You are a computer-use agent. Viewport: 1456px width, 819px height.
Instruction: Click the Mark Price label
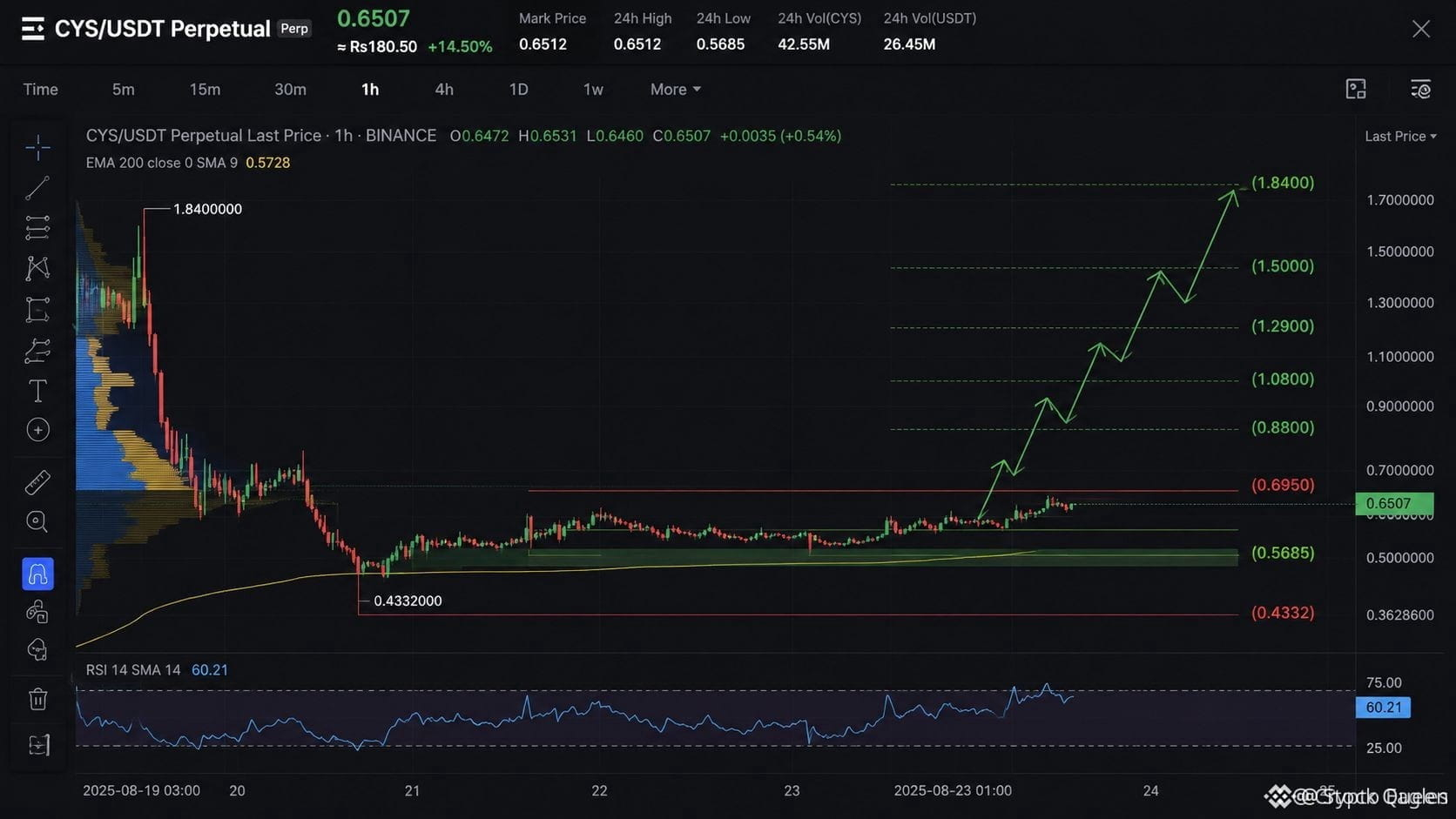click(x=552, y=18)
